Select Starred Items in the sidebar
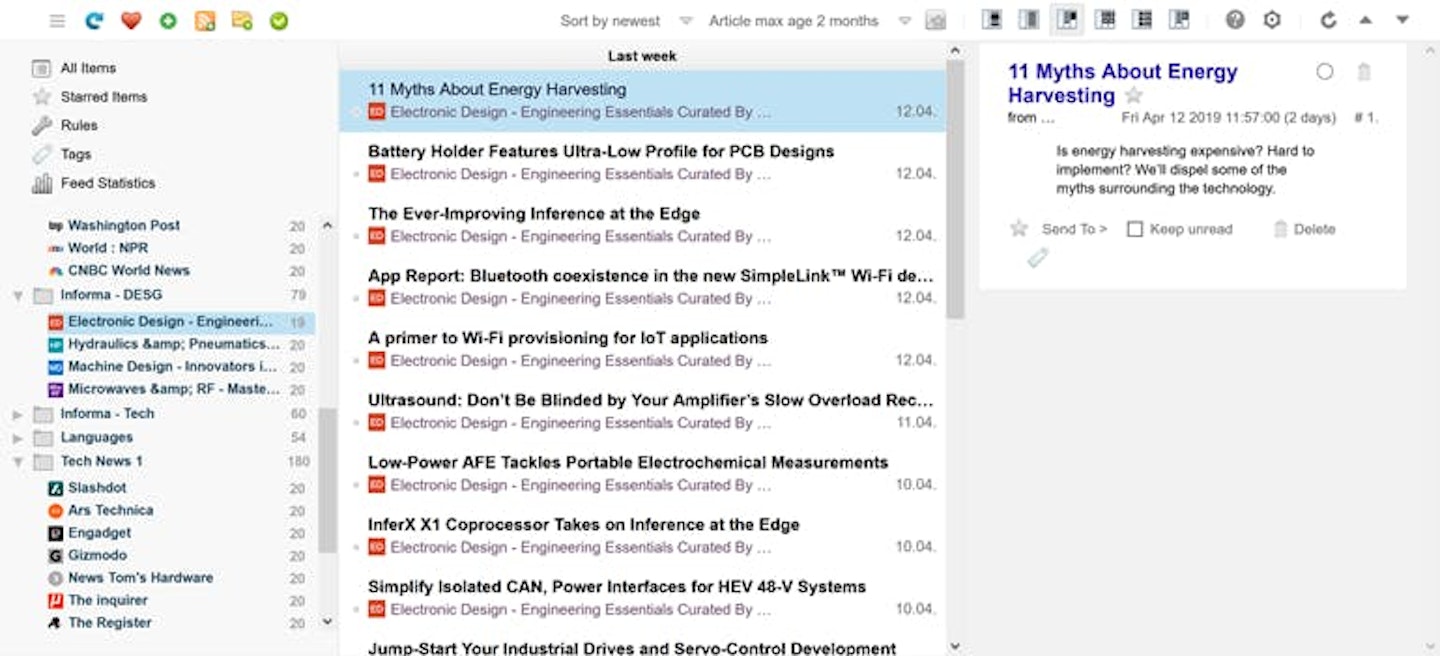Viewport: 1440px width, 656px height. coord(103,97)
